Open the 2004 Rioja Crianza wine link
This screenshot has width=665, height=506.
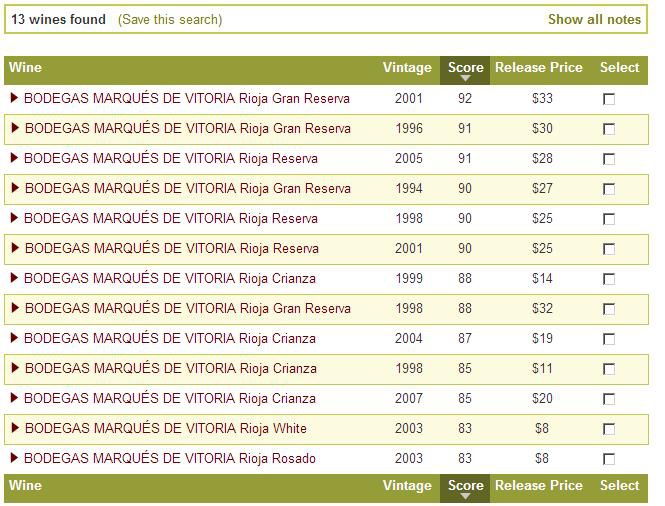pos(170,338)
